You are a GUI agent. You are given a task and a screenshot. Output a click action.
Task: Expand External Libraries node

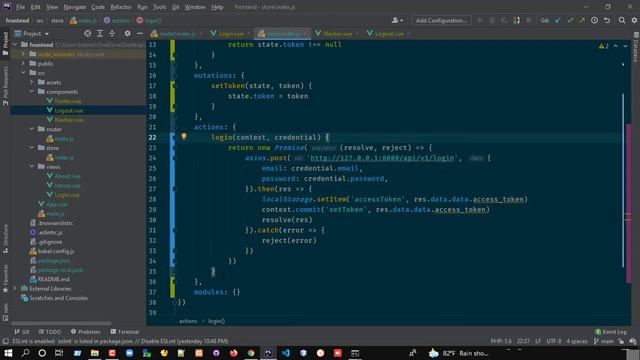coord(15,289)
